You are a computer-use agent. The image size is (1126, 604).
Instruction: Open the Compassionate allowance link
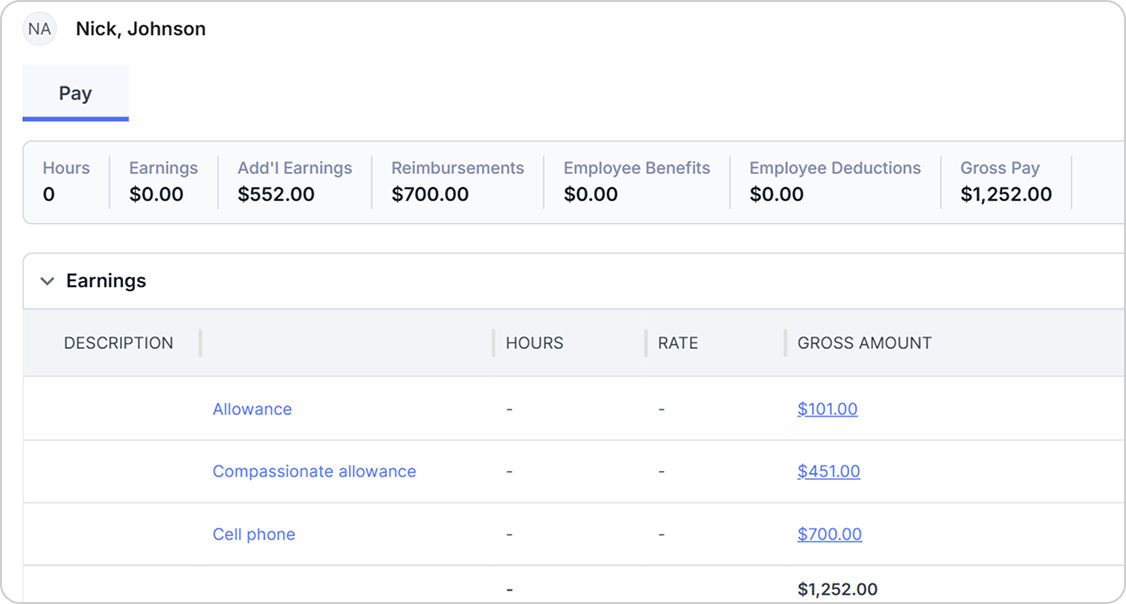[x=314, y=471]
